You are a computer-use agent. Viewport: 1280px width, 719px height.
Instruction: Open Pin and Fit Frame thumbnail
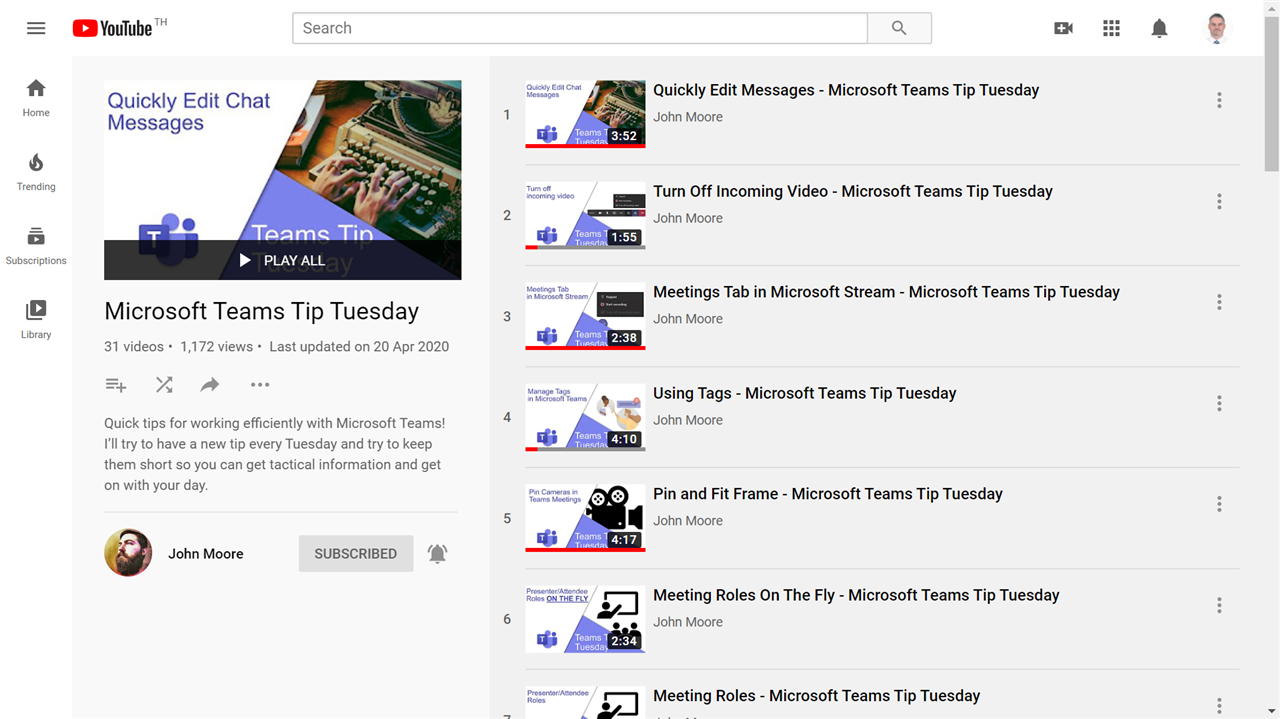point(585,518)
